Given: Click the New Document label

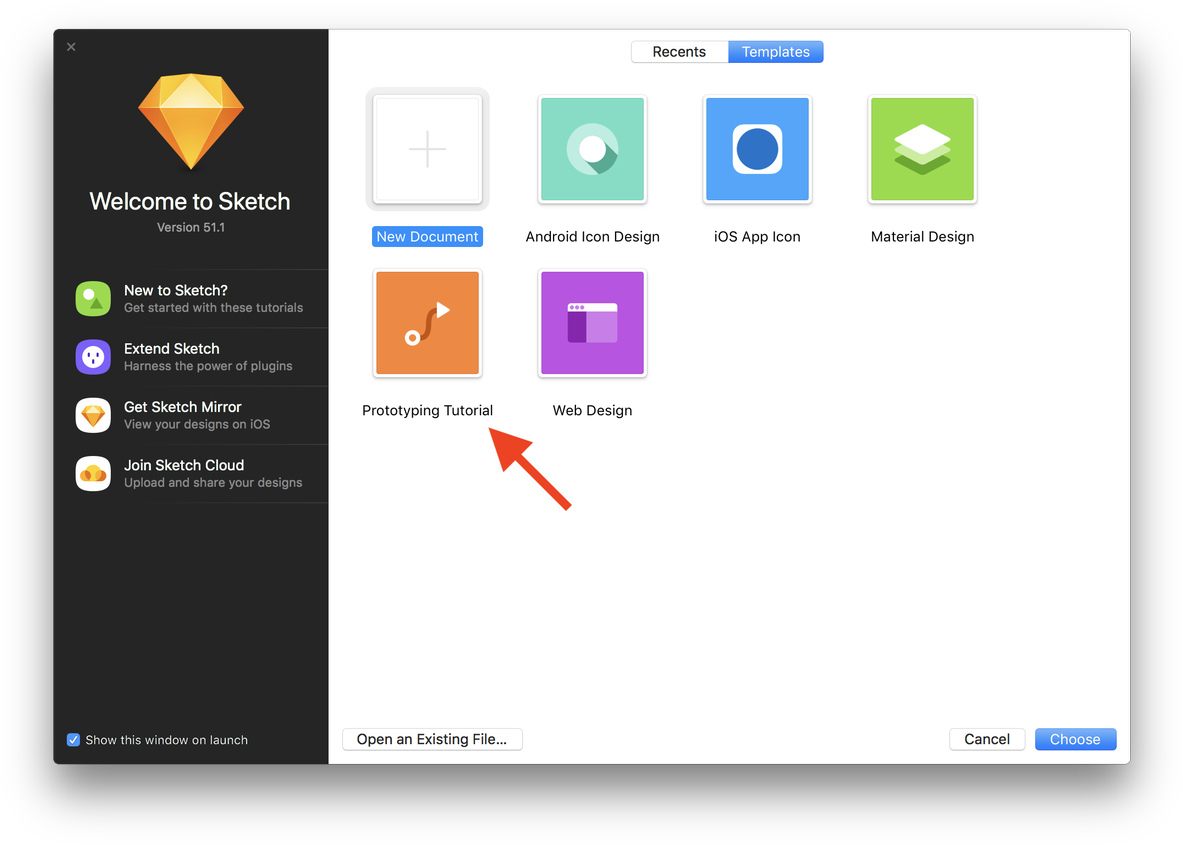Looking at the screenshot, I should pos(428,237).
